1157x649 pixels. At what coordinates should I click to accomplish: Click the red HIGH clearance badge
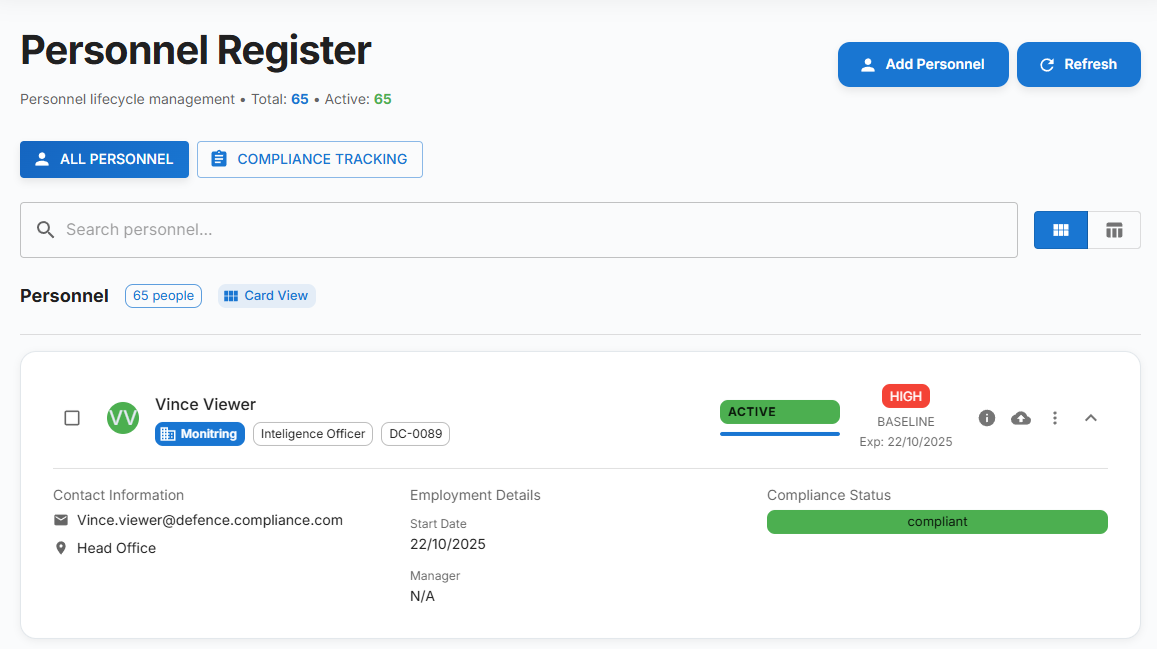click(x=906, y=396)
